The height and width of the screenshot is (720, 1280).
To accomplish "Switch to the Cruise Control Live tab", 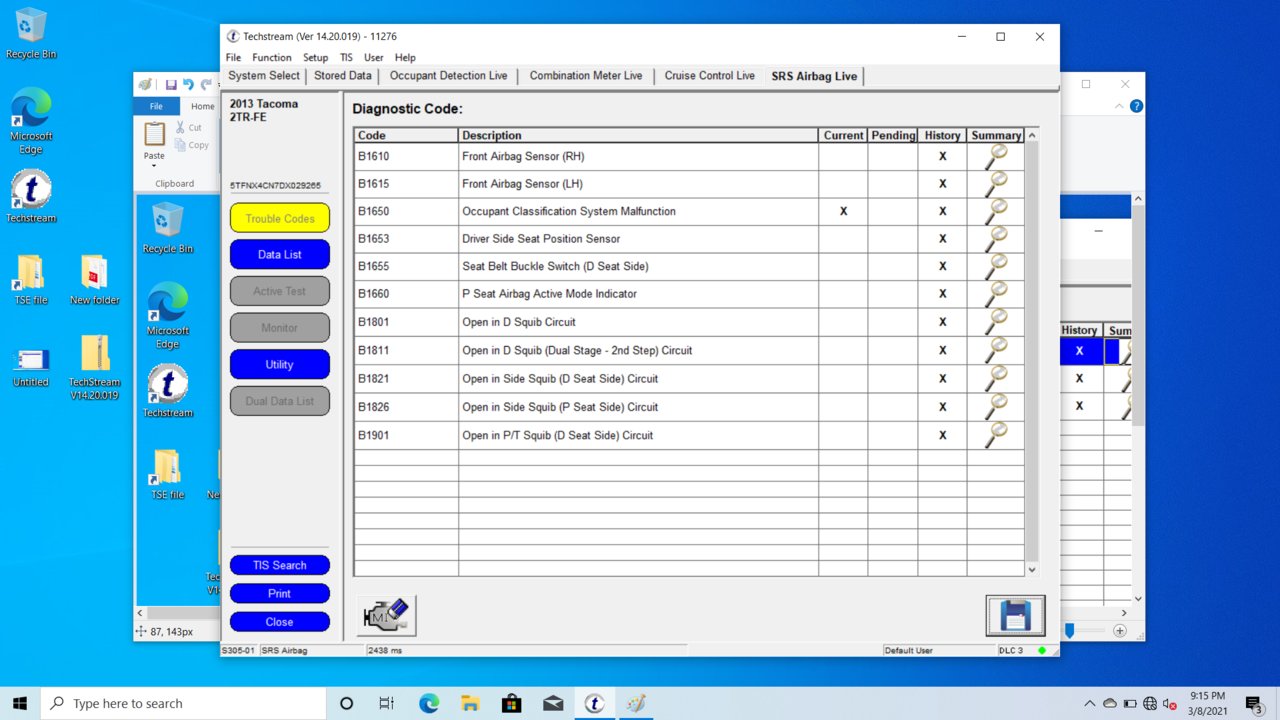I will tap(710, 76).
